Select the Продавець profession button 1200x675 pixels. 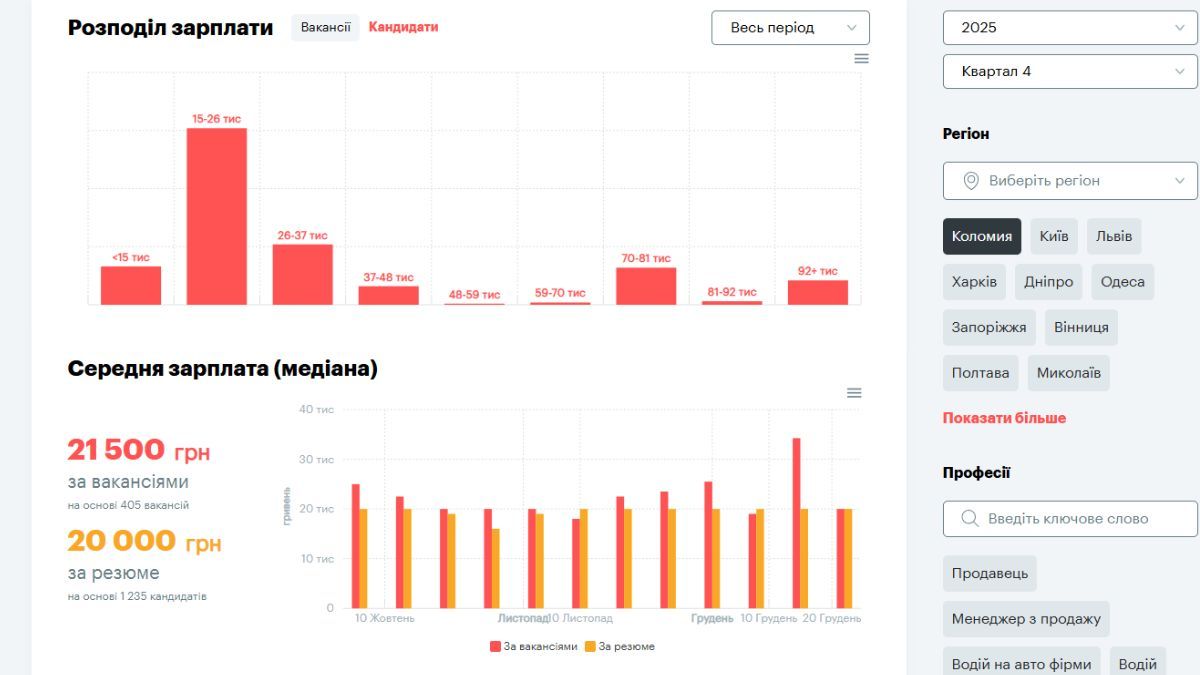pyautogui.click(x=989, y=574)
